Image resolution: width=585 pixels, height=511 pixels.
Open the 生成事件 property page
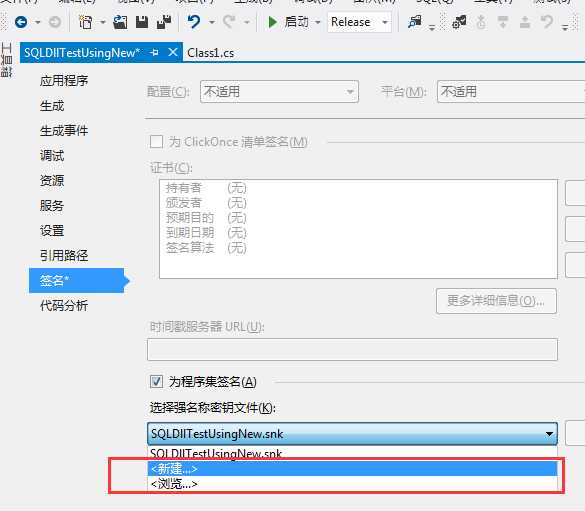[64, 131]
